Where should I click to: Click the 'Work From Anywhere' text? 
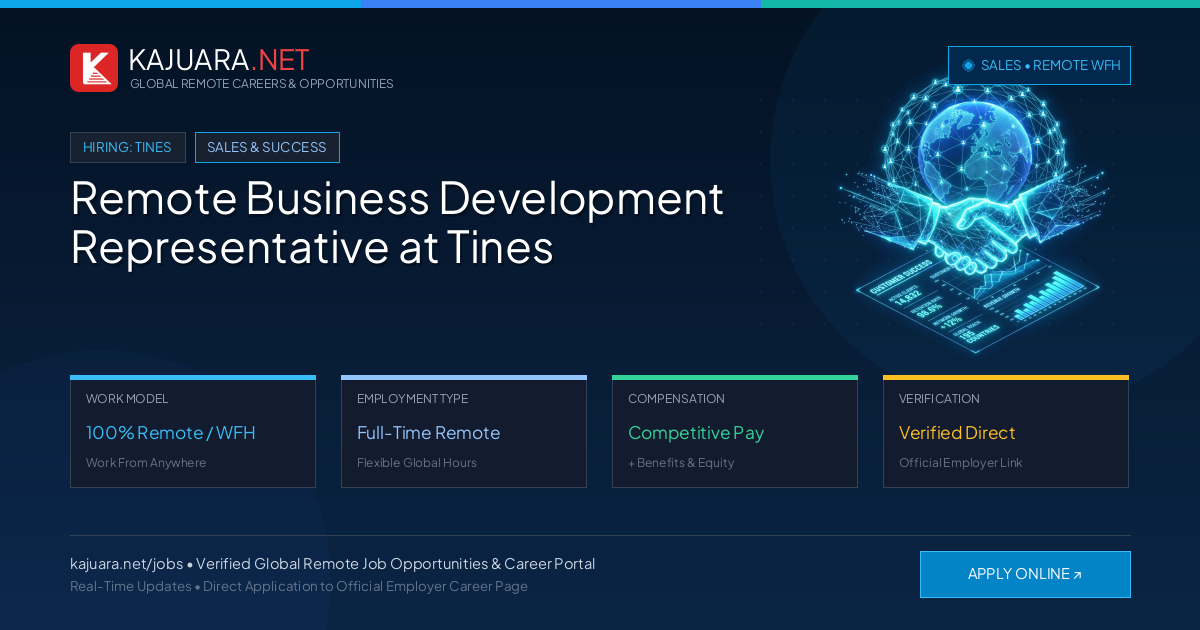pos(146,463)
